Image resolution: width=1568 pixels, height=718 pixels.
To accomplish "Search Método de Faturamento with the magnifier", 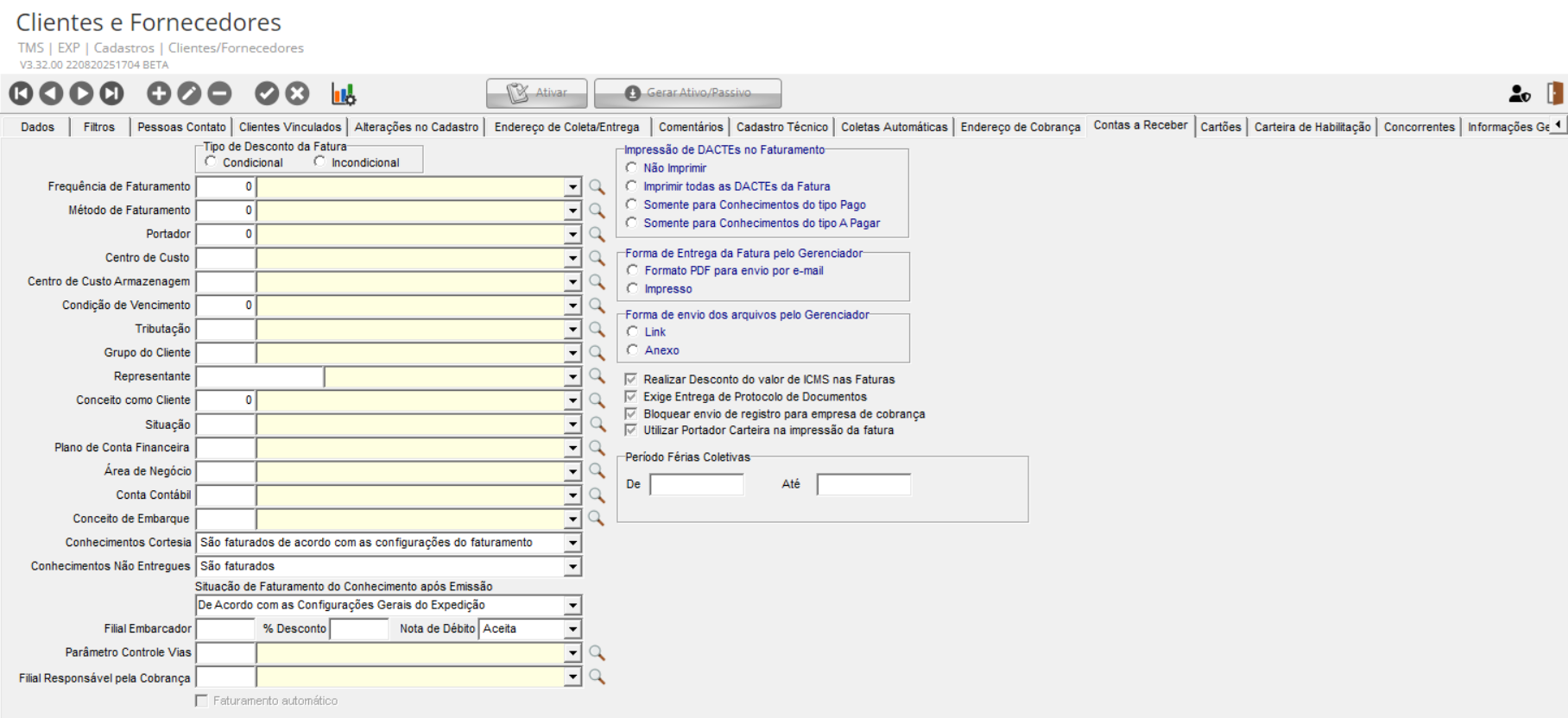I will pyautogui.click(x=597, y=211).
